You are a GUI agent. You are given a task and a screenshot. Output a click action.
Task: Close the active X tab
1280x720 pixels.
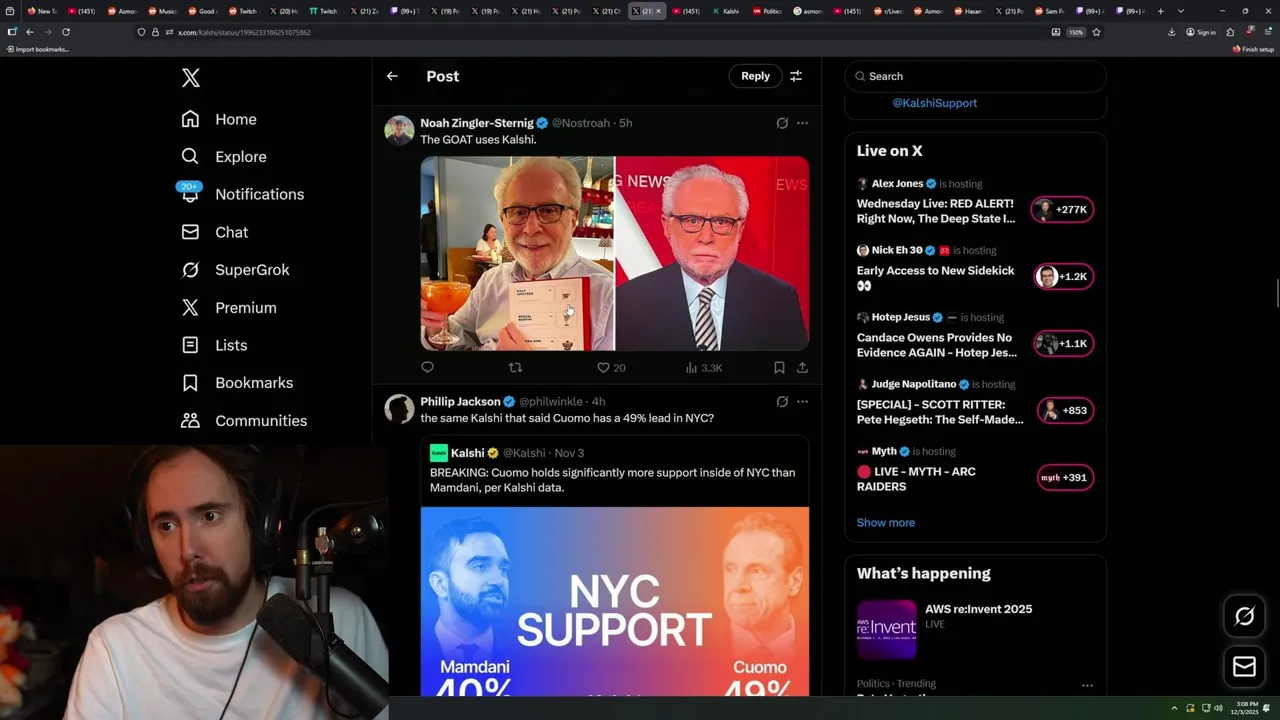658,11
